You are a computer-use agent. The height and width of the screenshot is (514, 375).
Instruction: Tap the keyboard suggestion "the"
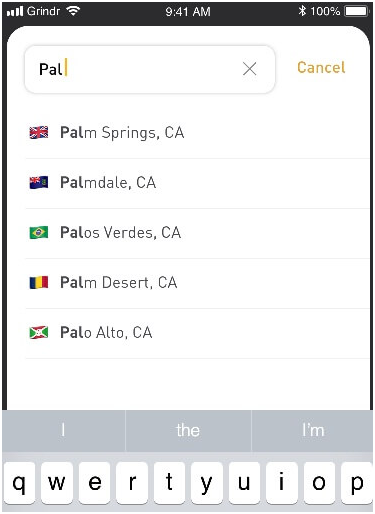[188, 430]
